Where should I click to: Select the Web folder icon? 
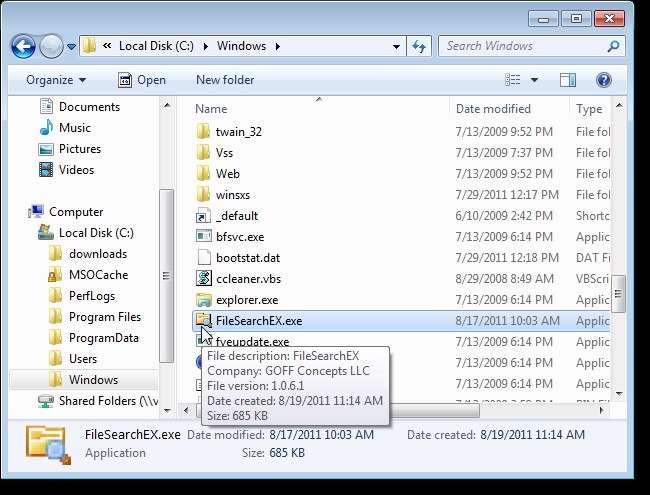(203, 173)
